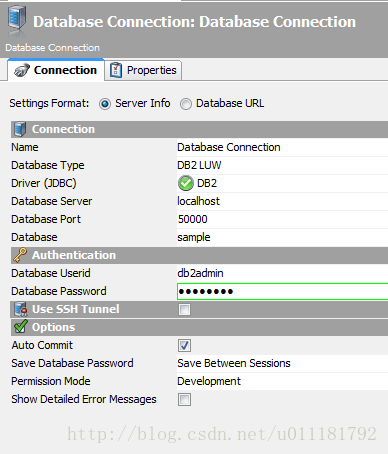
Task: Select the Server Info radio button
Action: pyautogui.click(x=105, y=104)
